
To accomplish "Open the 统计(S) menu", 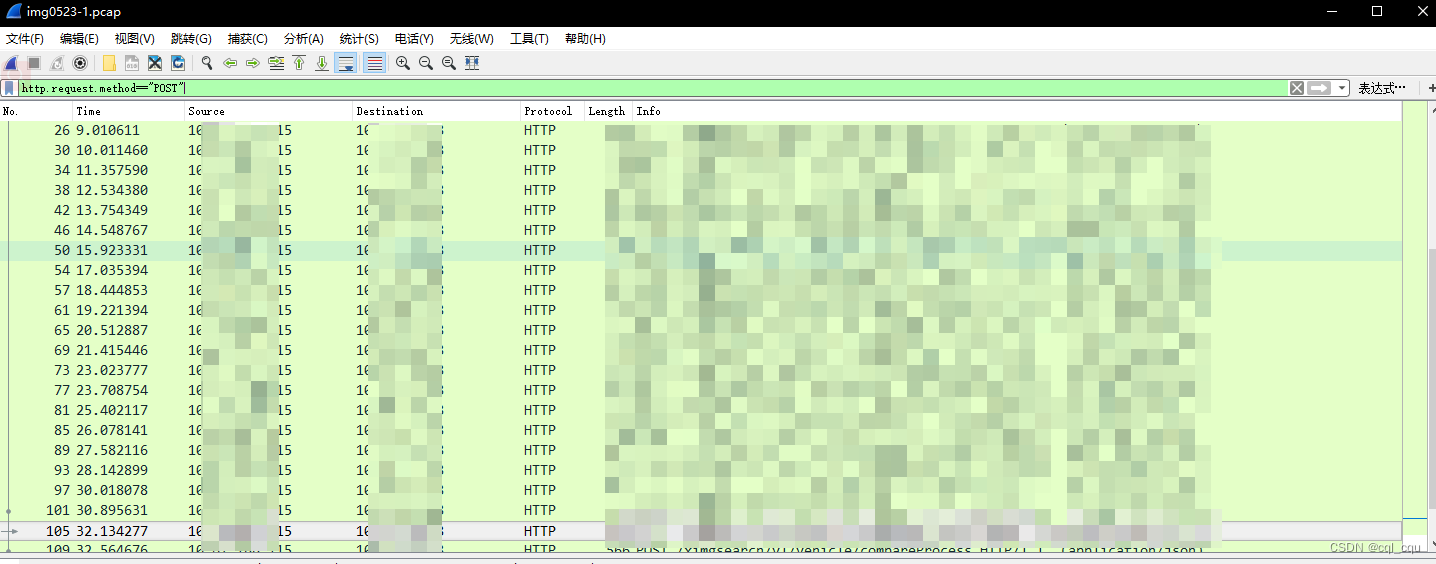I will (359, 39).
